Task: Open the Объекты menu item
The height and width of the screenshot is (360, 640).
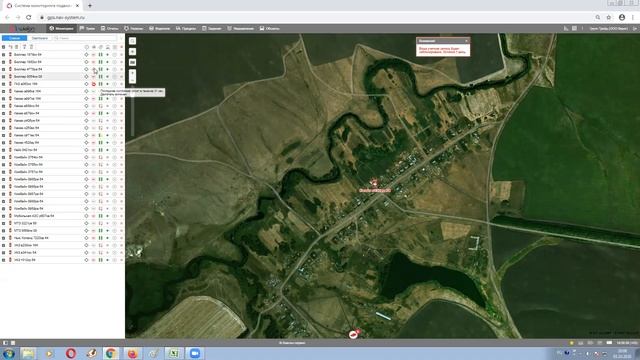Action: click(x=270, y=29)
